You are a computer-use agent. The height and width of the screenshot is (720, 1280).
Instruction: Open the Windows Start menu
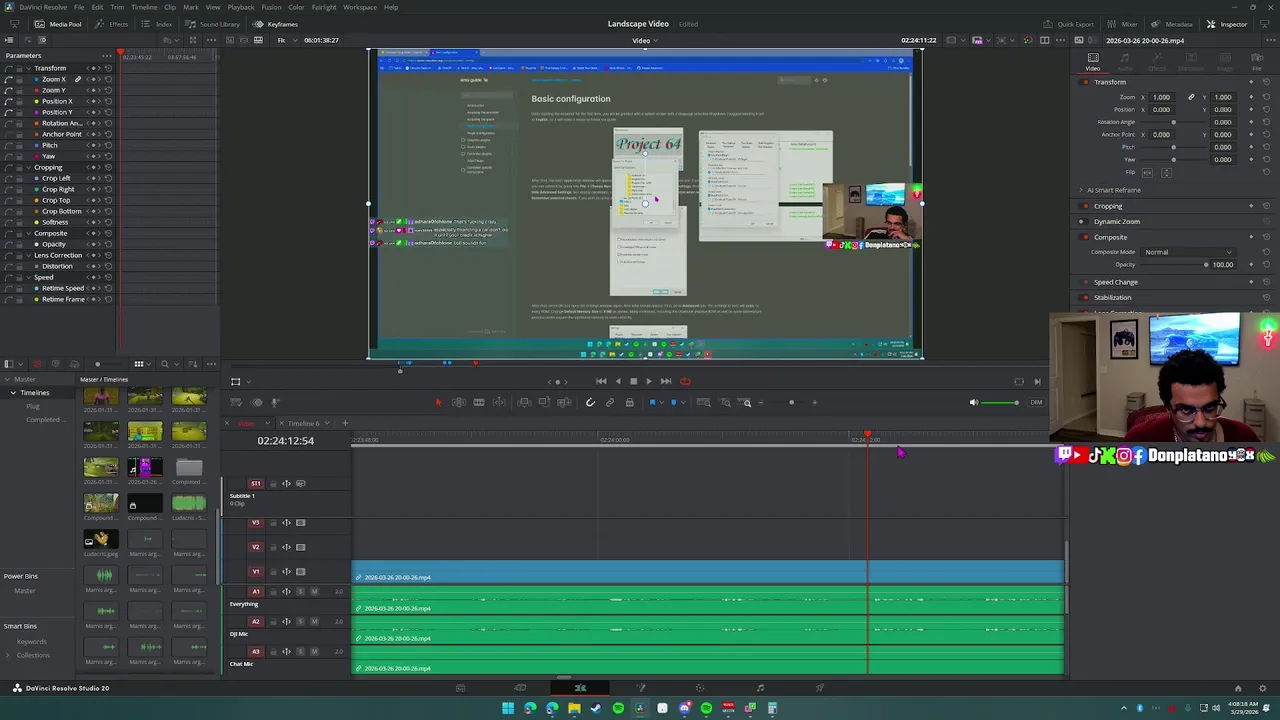pyautogui.click(x=508, y=708)
